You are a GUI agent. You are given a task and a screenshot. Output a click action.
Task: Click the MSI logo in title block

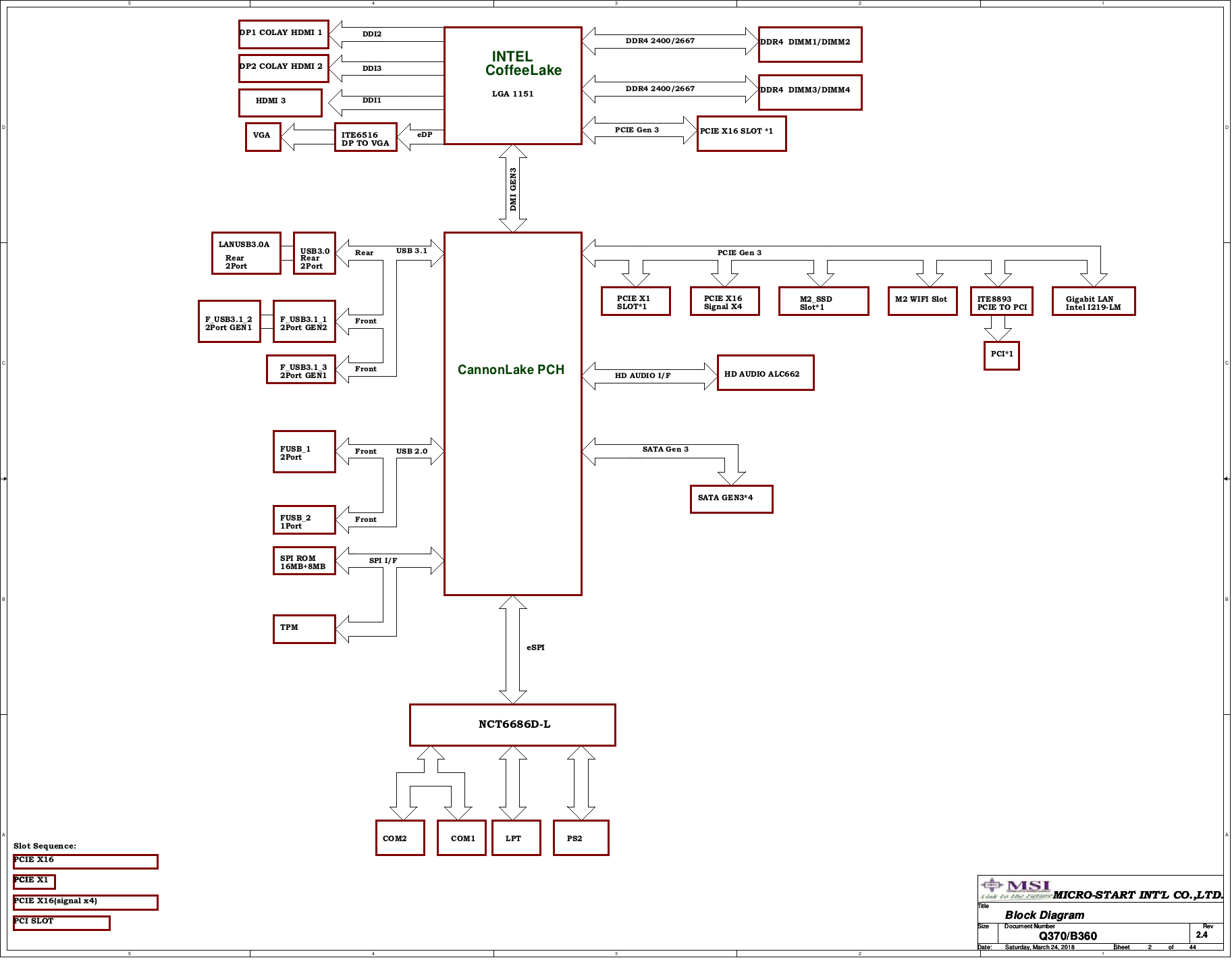pos(1016,889)
